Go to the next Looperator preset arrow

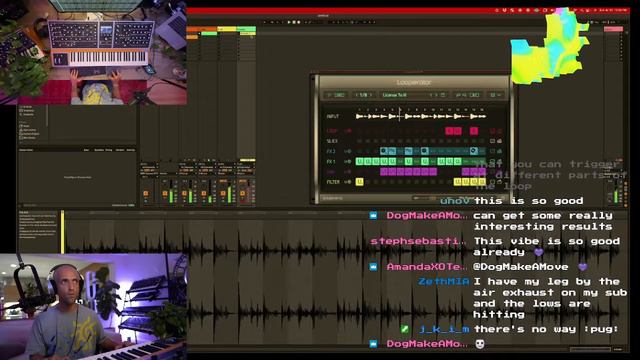tap(436, 95)
